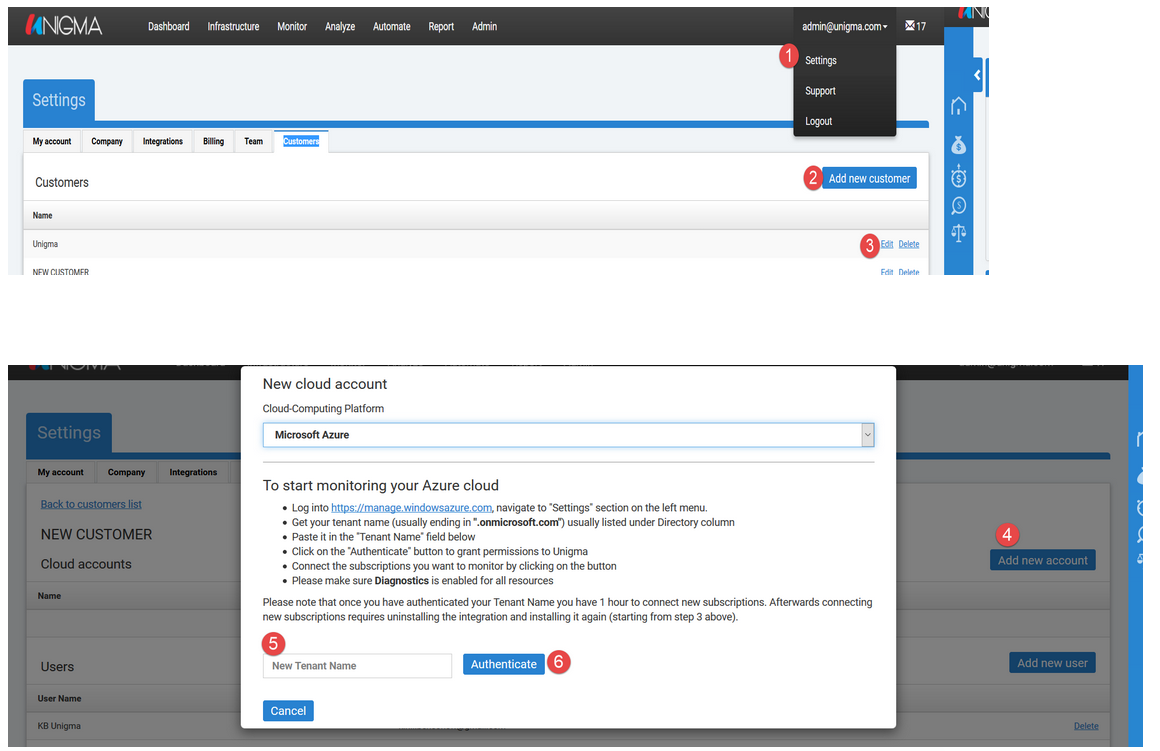Choose Support from the account menu

[820, 91]
